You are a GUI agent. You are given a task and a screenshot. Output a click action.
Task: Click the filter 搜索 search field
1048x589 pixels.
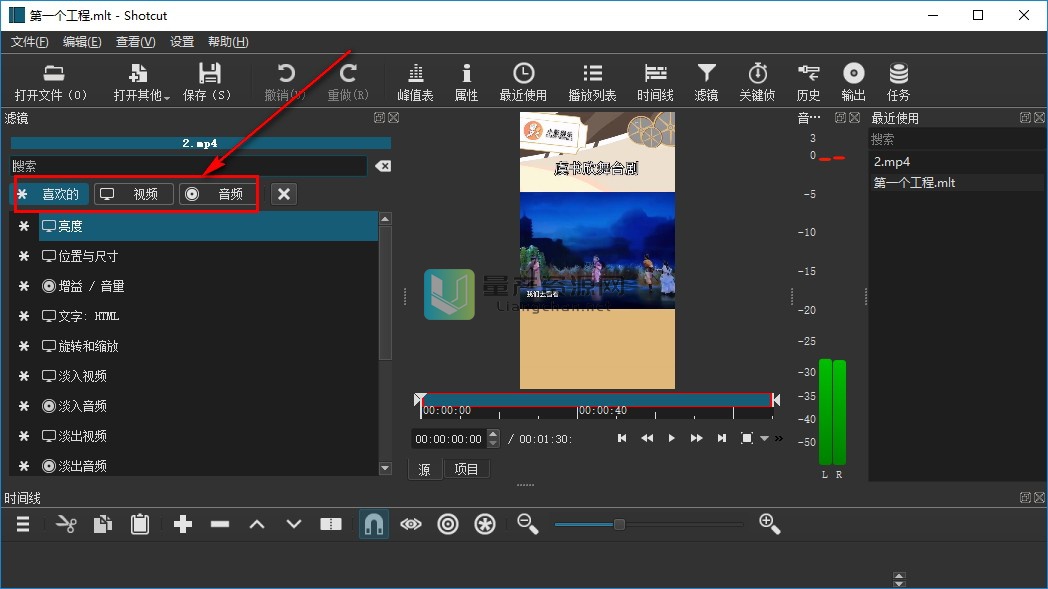click(x=188, y=166)
